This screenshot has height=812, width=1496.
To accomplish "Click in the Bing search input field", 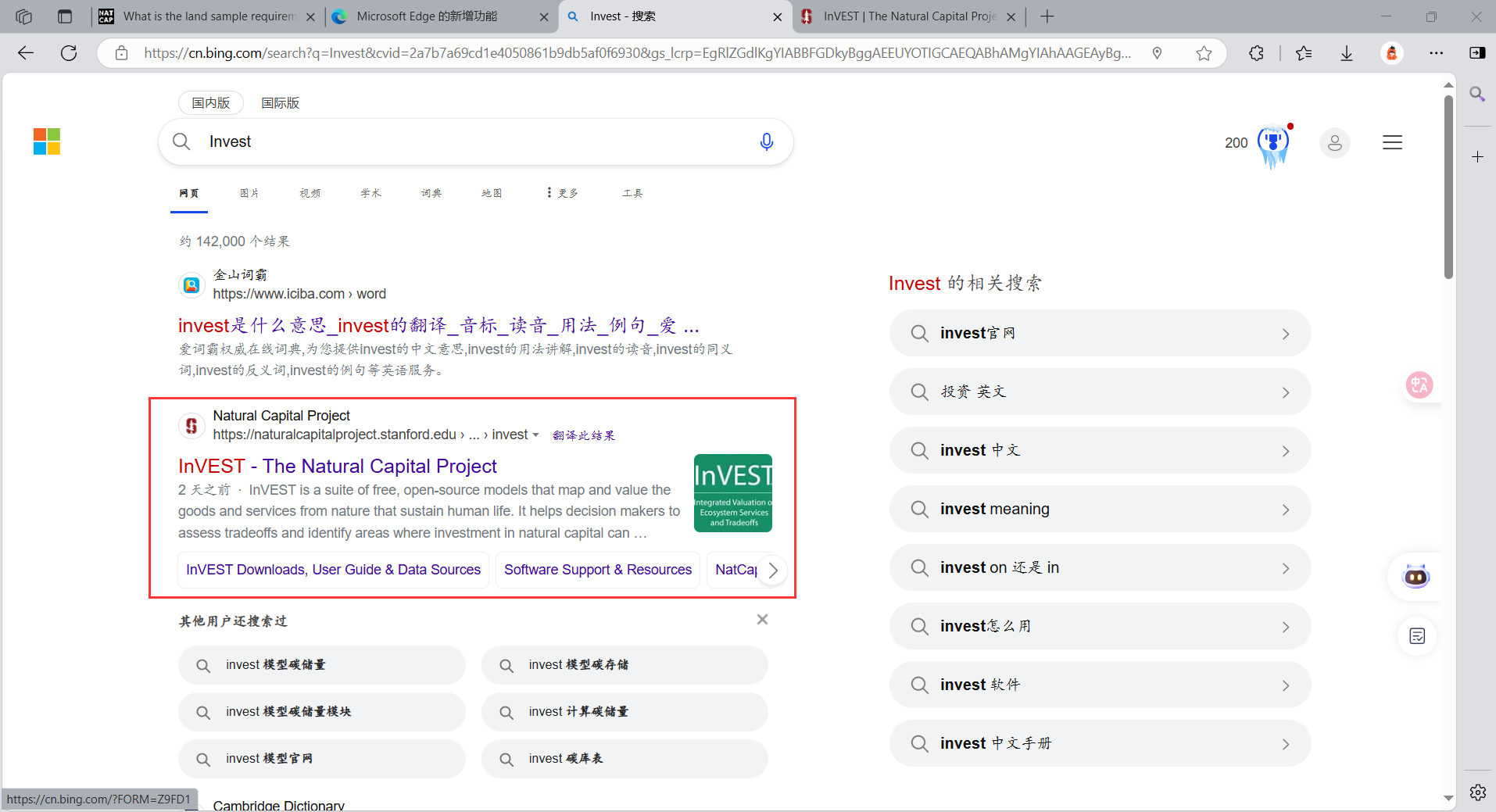I will [x=477, y=141].
